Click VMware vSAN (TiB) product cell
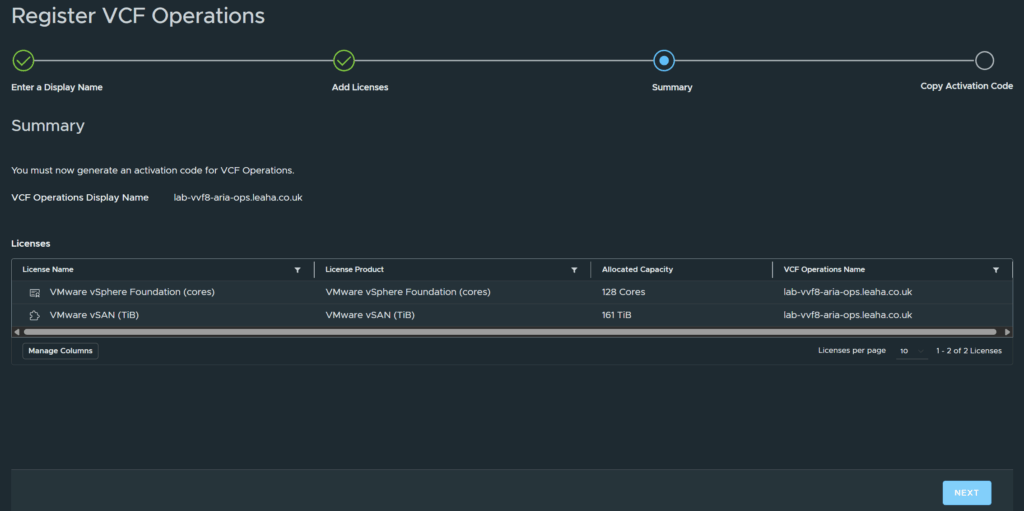The image size is (1024, 511). click(370, 315)
